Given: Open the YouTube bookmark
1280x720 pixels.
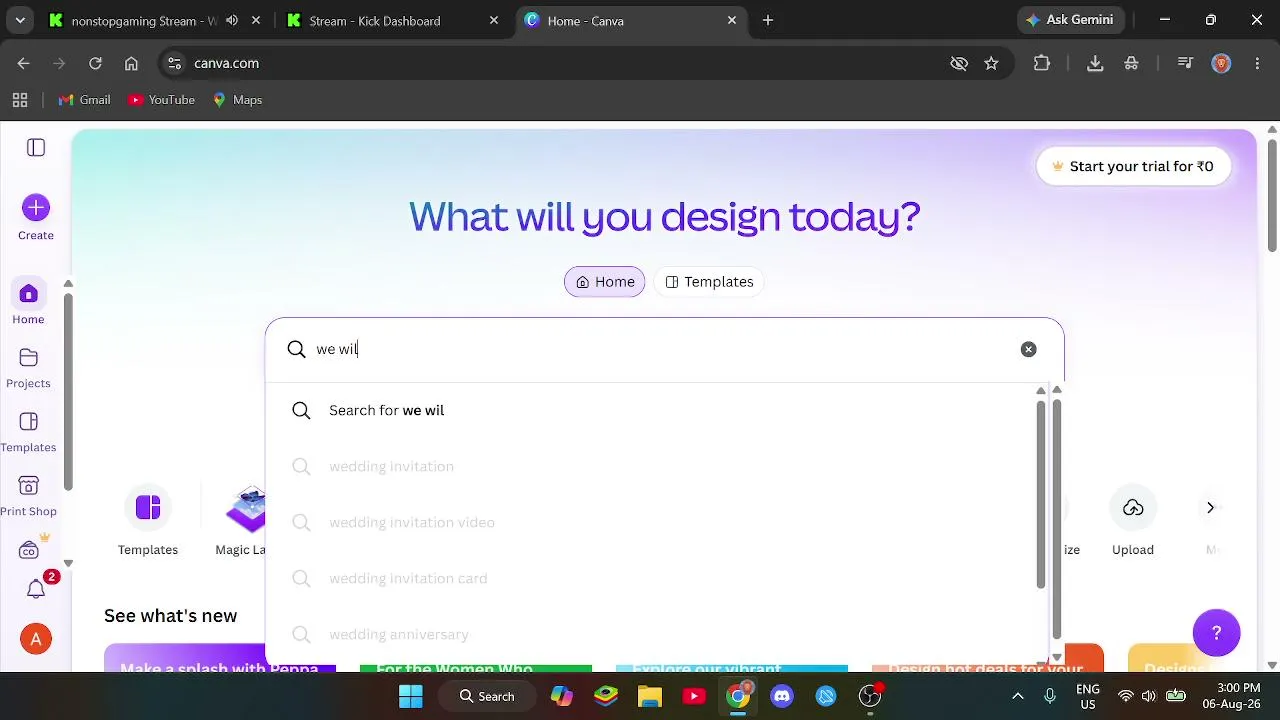Looking at the screenshot, I should [161, 100].
